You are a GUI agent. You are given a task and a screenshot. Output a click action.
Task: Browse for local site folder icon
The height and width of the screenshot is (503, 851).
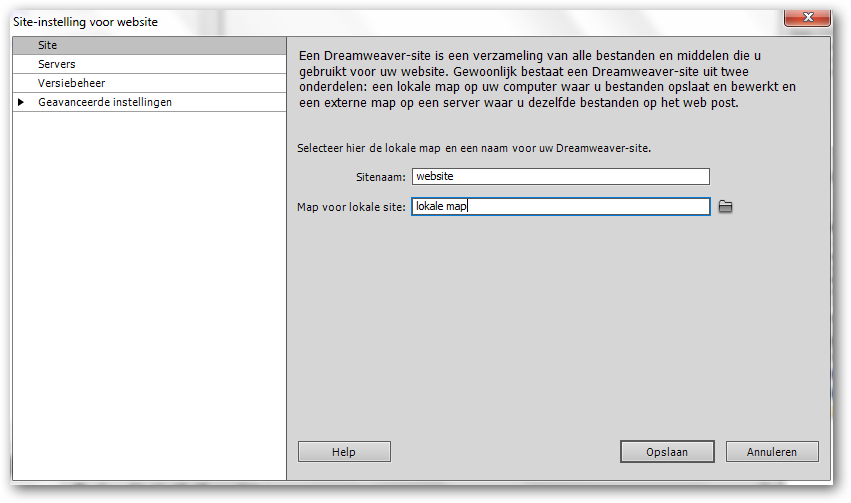pos(725,207)
